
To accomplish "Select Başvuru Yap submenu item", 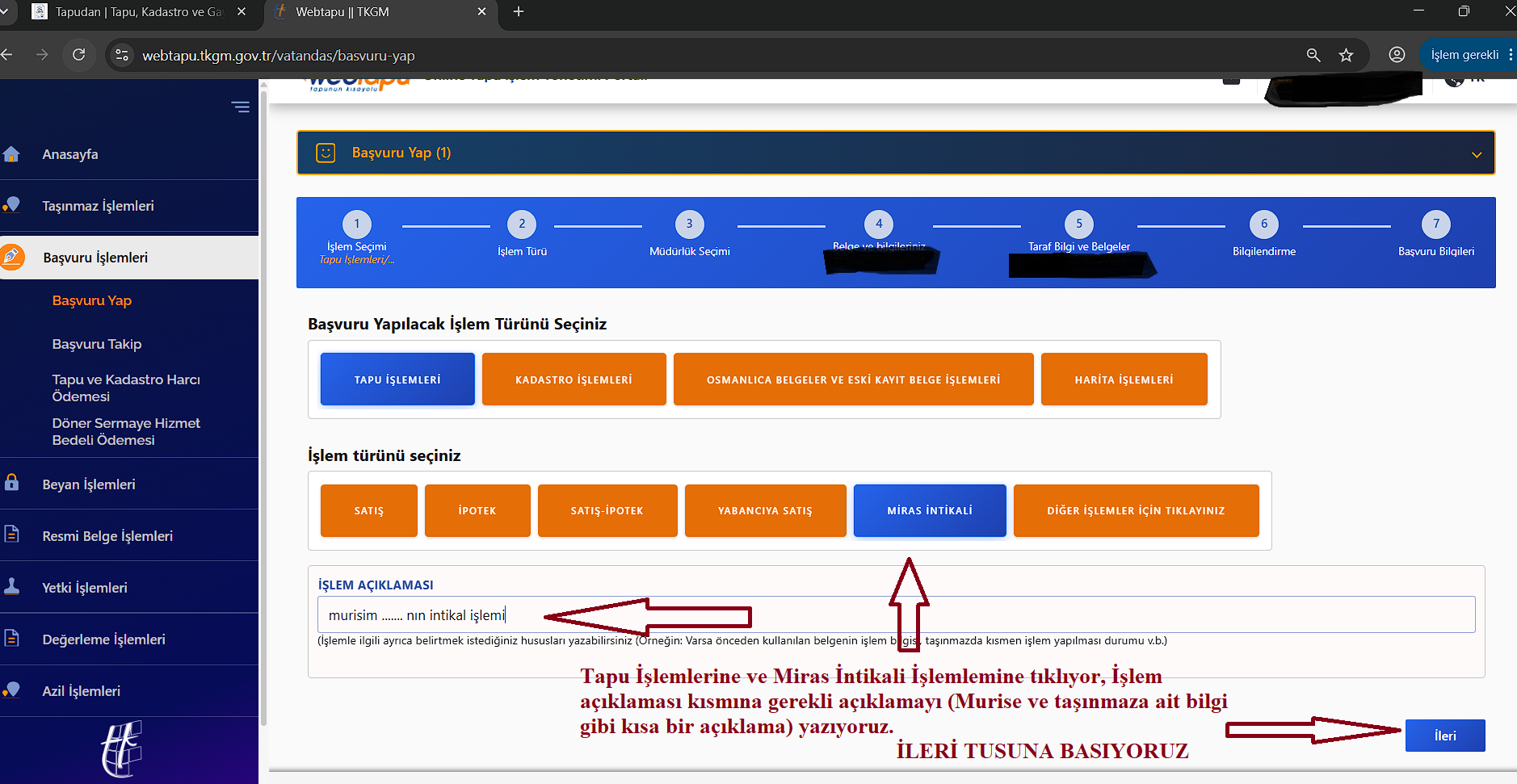I will click(92, 300).
